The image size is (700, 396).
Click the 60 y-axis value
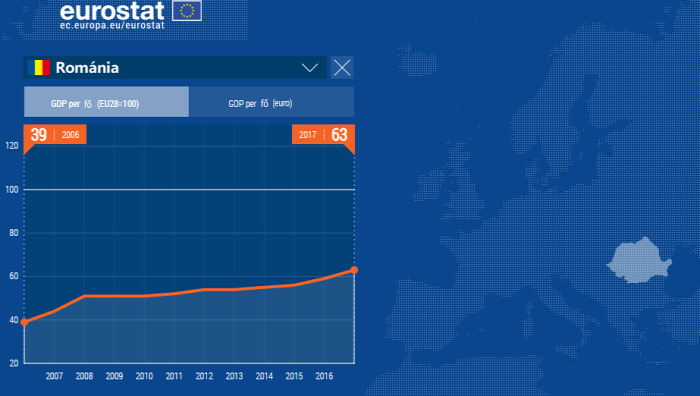pyautogui.click(x=14, y=276)
